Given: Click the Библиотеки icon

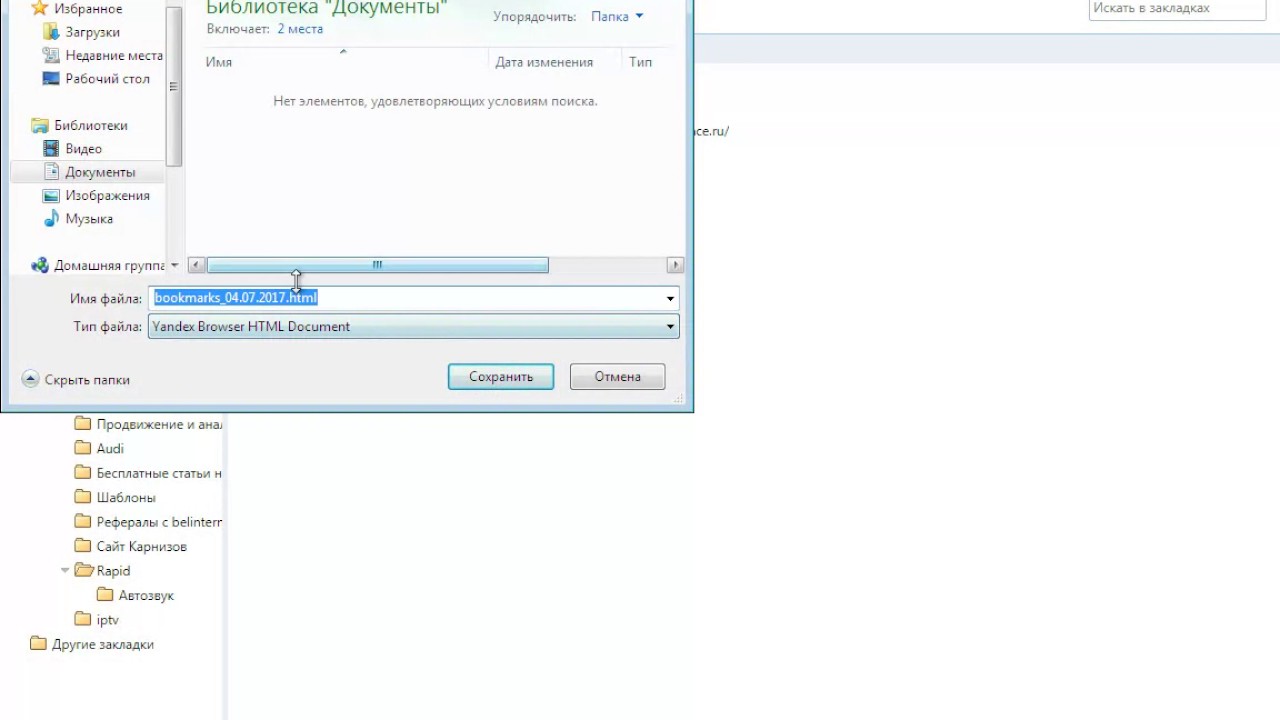Looking at the screenshot, I should [40, 125].
